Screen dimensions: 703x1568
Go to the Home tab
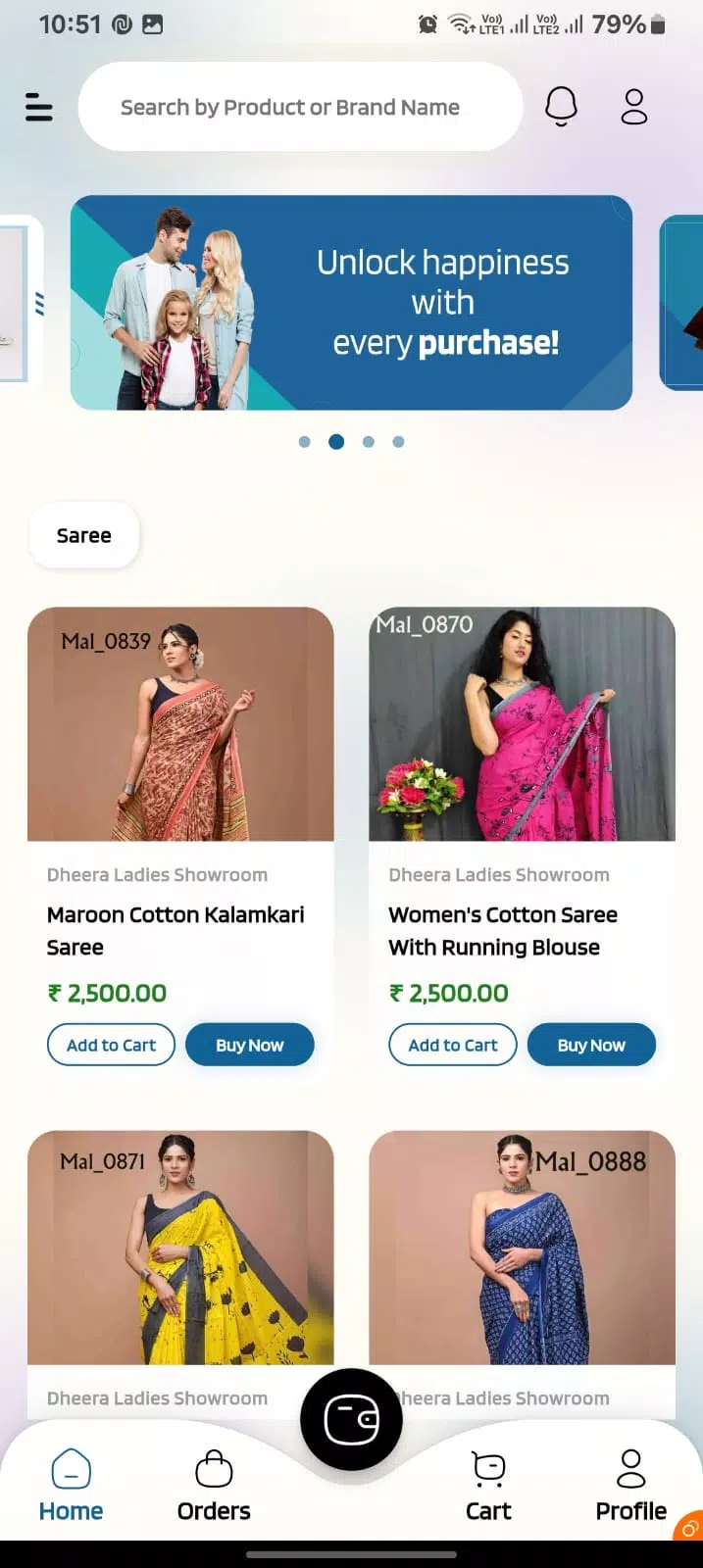coord(71,1486)
